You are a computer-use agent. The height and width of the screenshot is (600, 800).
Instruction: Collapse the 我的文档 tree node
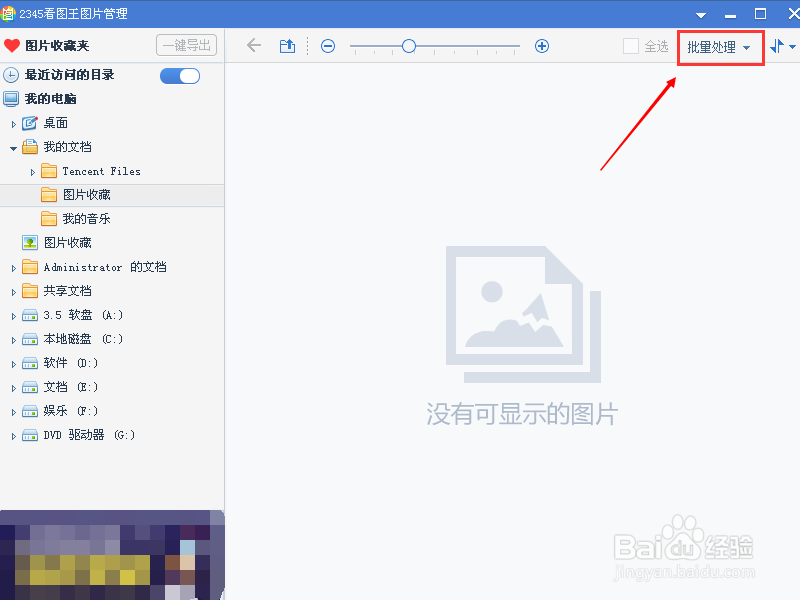(13, 148)
